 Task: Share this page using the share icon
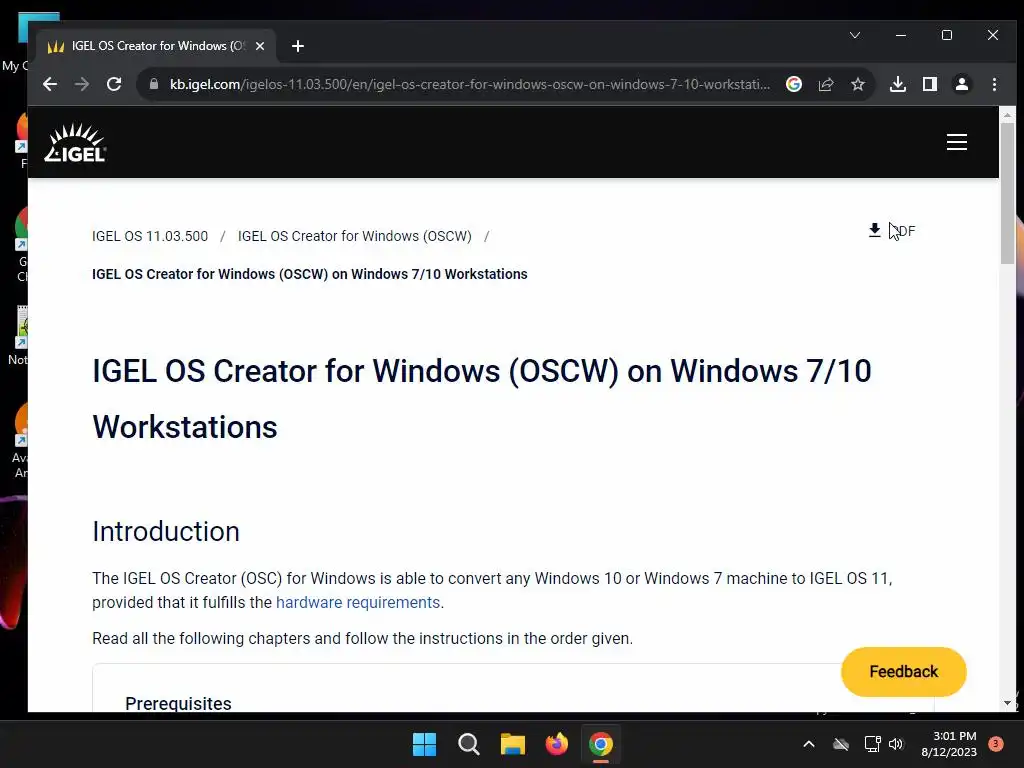point(826,84)
